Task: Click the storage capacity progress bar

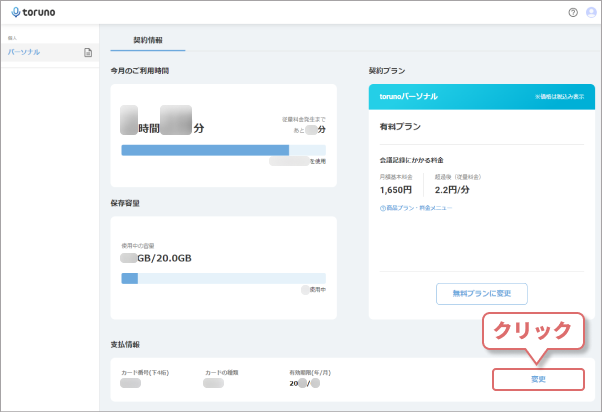Action: coord(223,278)
